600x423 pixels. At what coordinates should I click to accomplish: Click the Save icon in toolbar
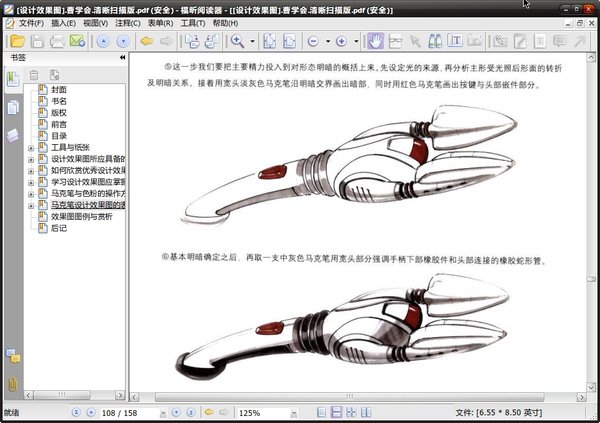pos(36,41)
